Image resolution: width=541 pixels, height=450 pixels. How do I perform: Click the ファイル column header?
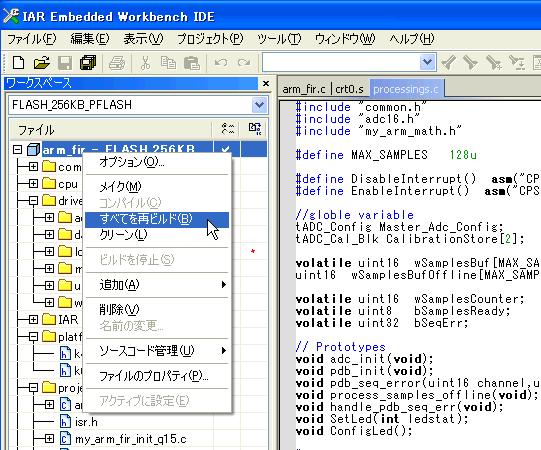tap(110, 130)
